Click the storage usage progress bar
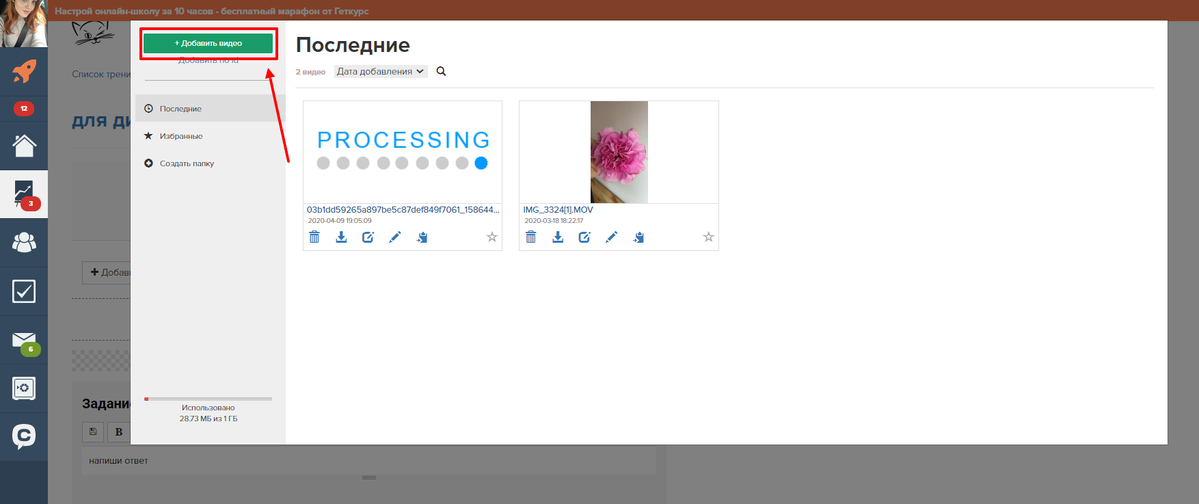The height and width of the screenshot is (504, 1199). (x=208, y=399)
